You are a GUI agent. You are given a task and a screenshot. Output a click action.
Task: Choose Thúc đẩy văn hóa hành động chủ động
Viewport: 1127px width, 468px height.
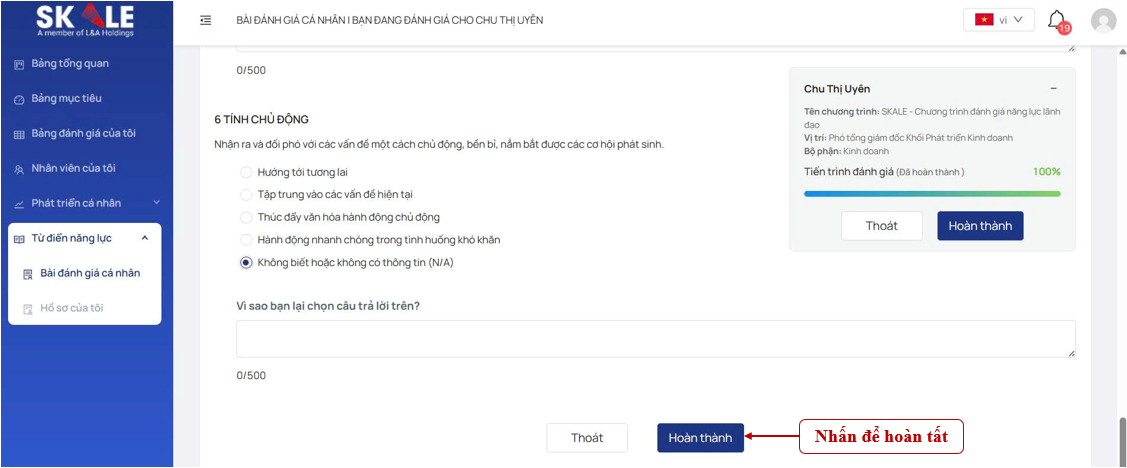[246, 217]
